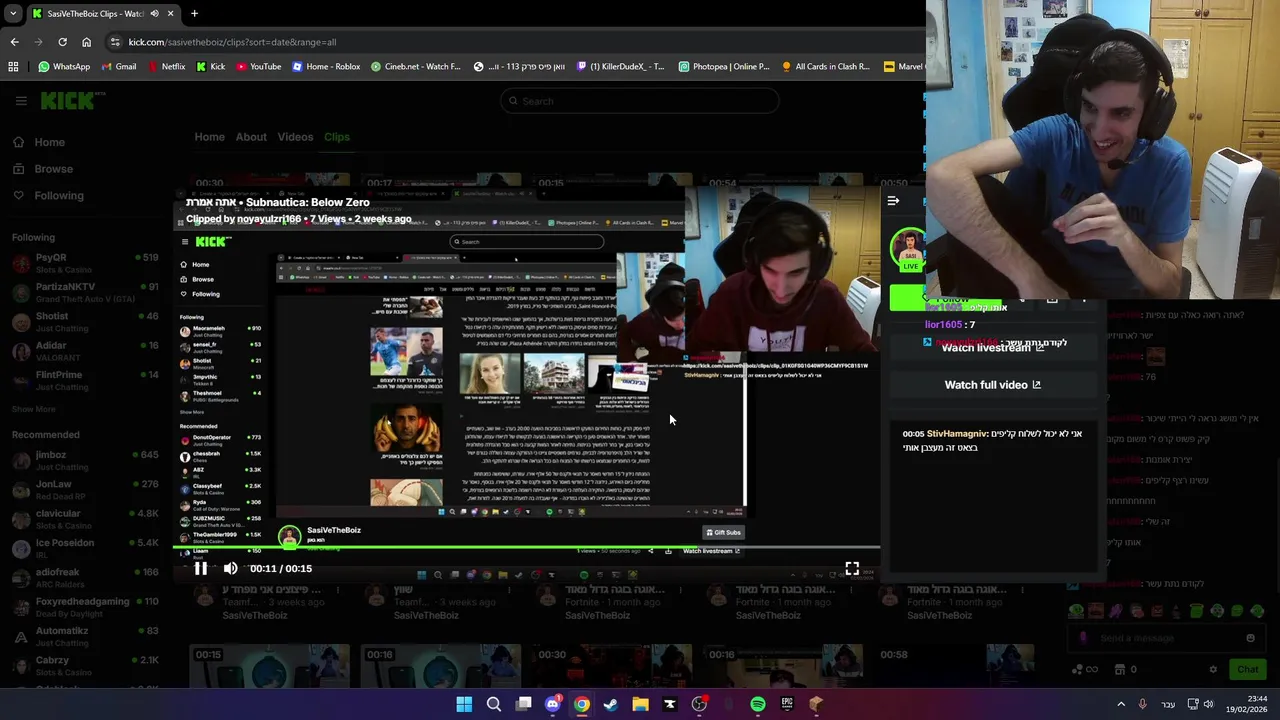This screenshot has height=720, width=1280.
Task: Open the streamer's LIVE avatar
Action: pos(909,250)
